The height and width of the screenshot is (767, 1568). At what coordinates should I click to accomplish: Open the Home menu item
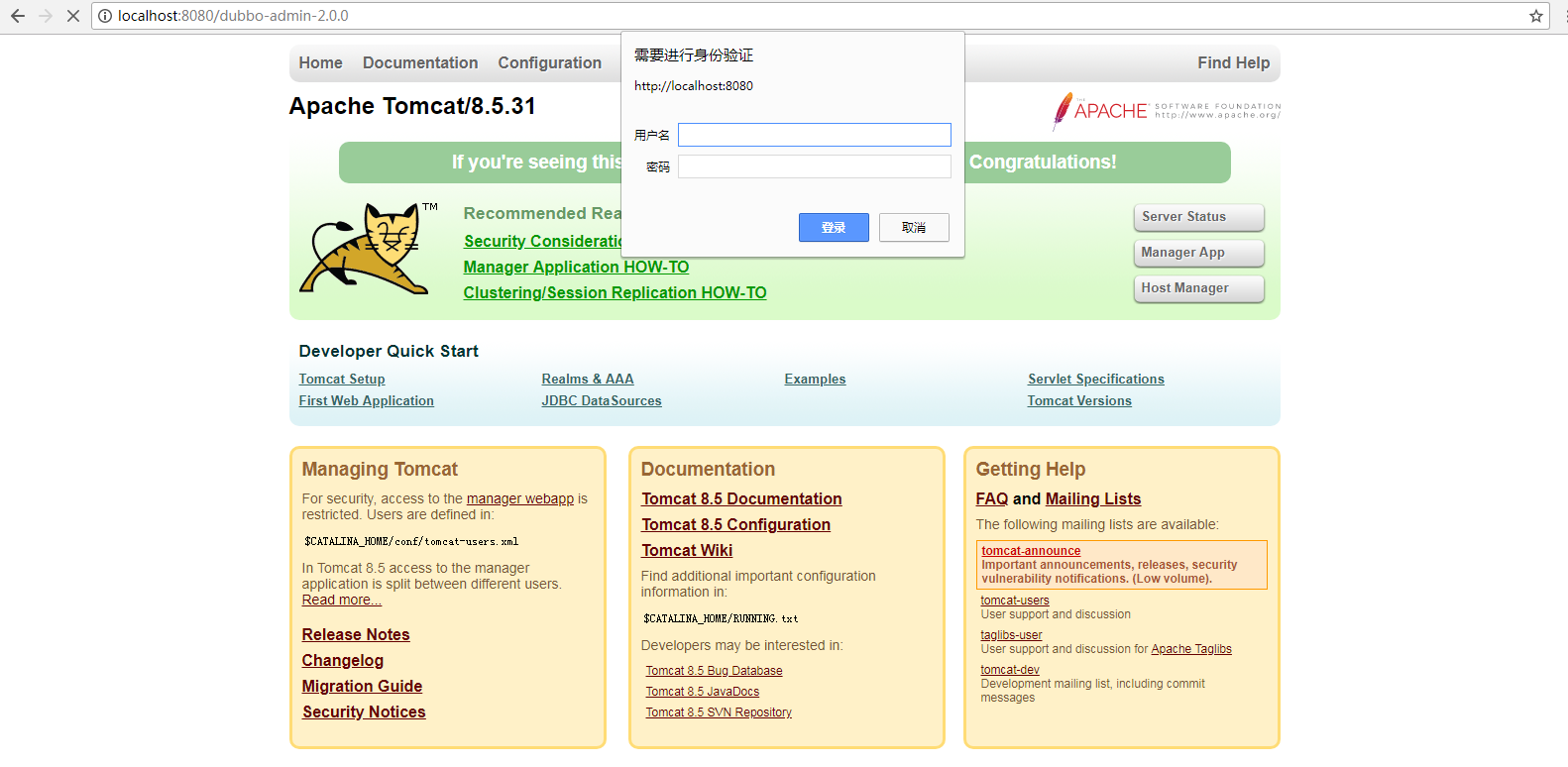click(x=321, y=62)
